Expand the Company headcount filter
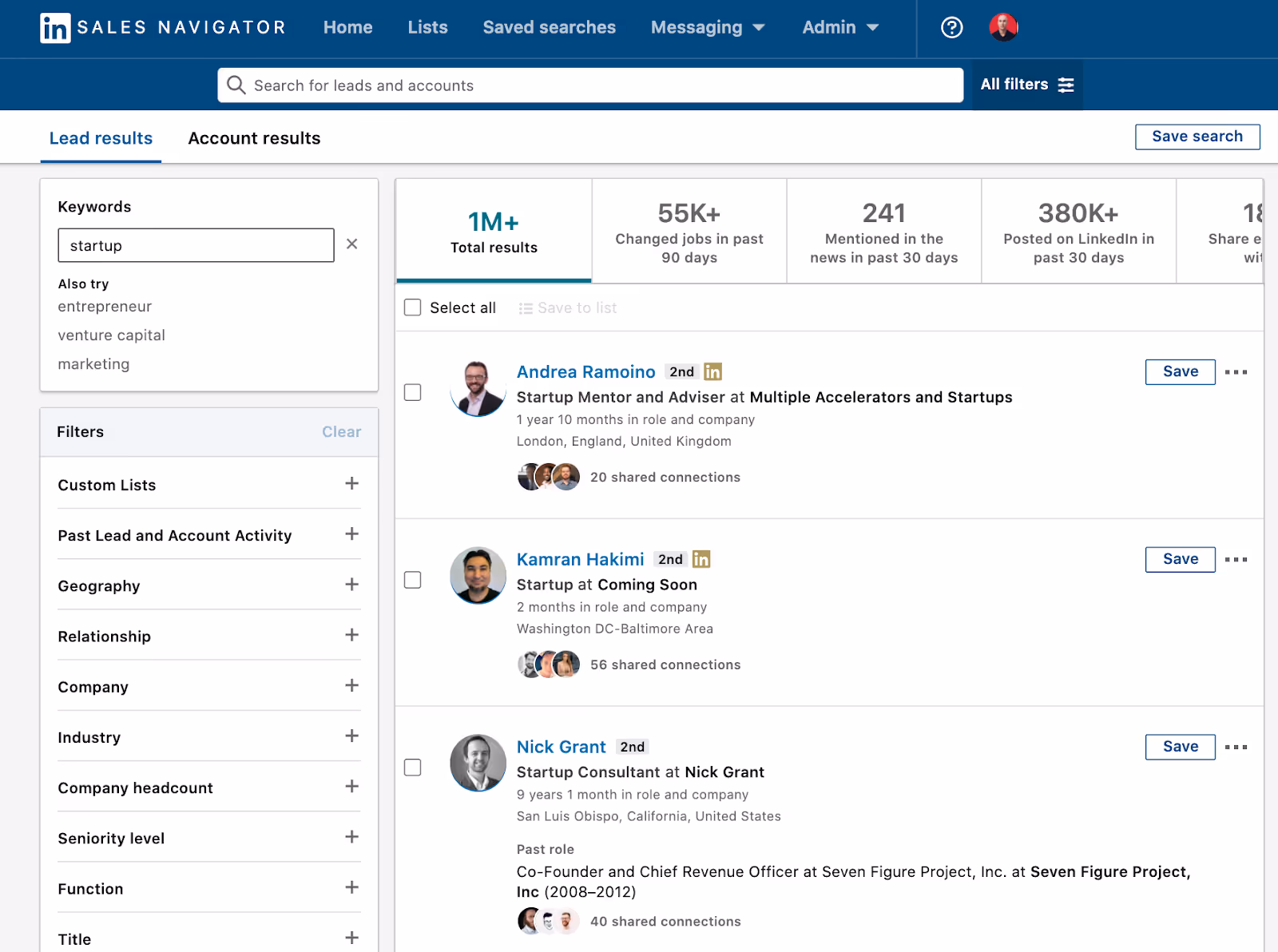This screenshot has height=952, width=1278. tap(351, 787)
